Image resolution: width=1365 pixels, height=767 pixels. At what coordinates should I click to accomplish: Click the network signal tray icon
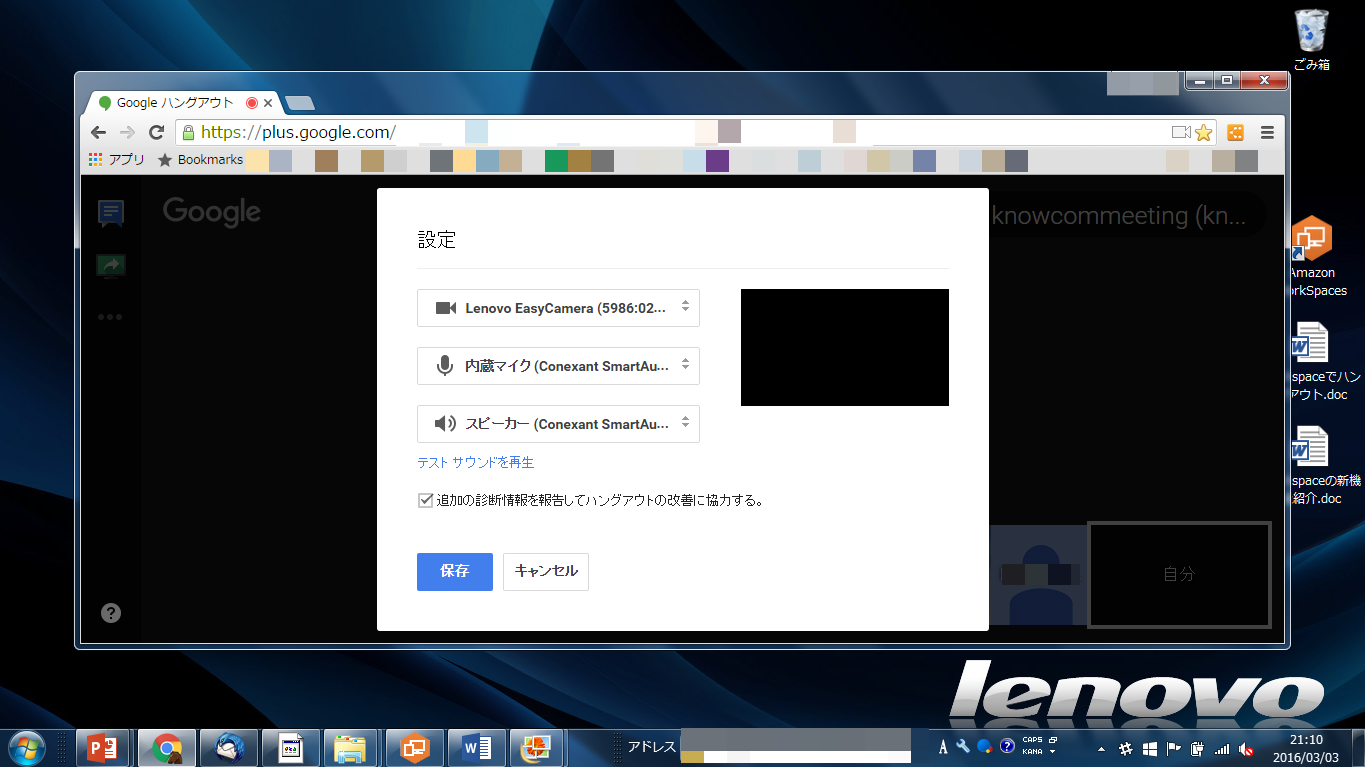click(1222, 748)
